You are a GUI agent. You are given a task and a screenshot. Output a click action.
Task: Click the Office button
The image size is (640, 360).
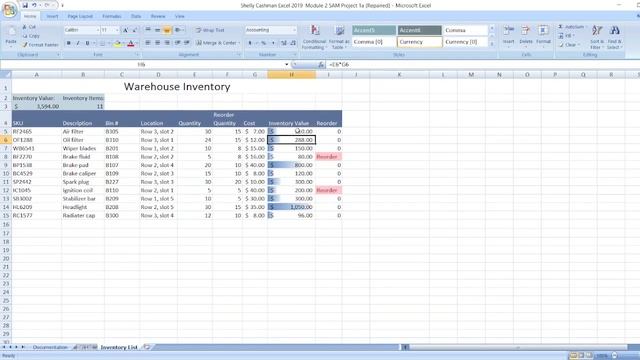pos(9,10)
